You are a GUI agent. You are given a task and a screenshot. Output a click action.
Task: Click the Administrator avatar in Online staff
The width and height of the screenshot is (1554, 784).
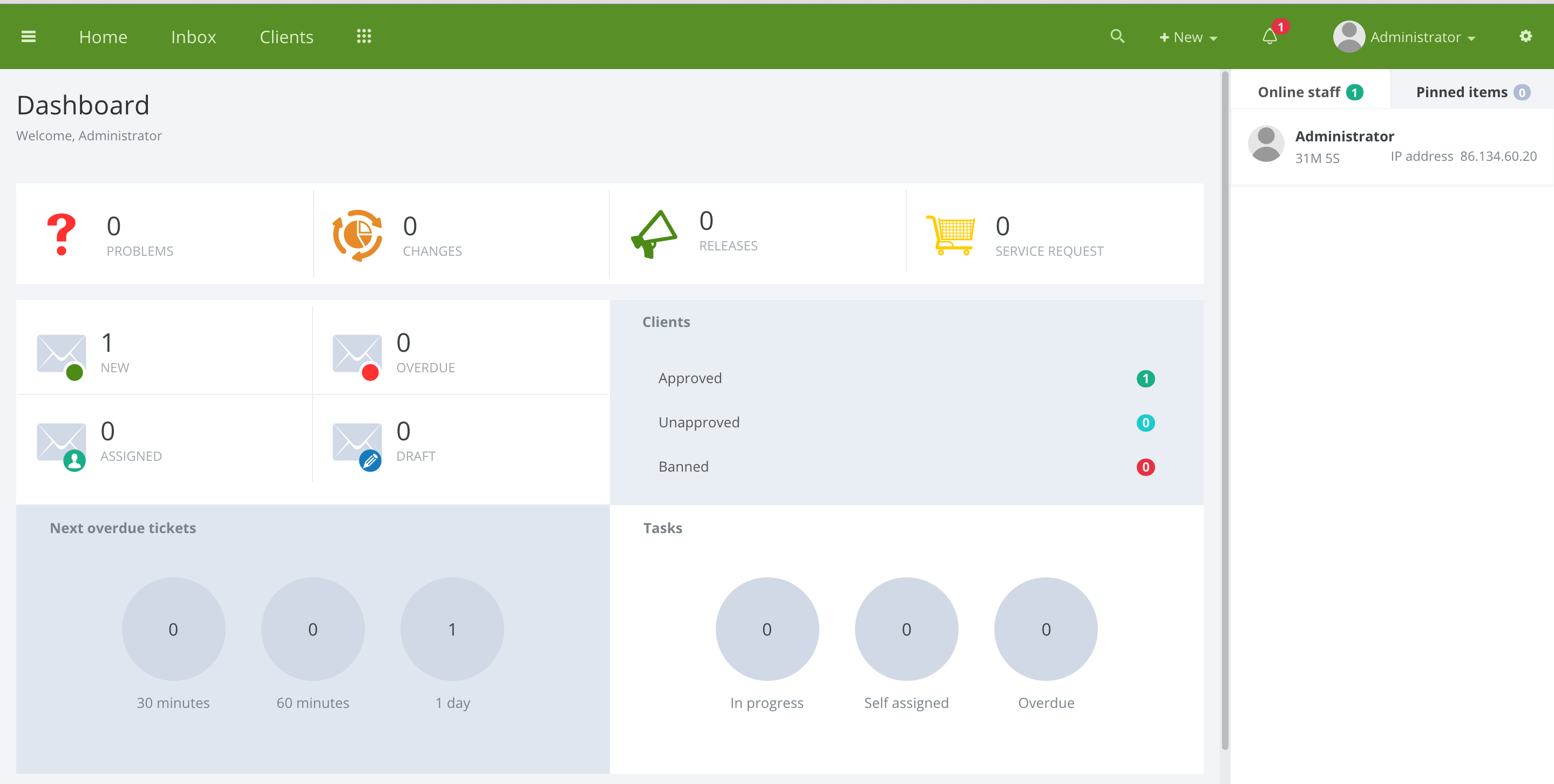pos(1266,144)
